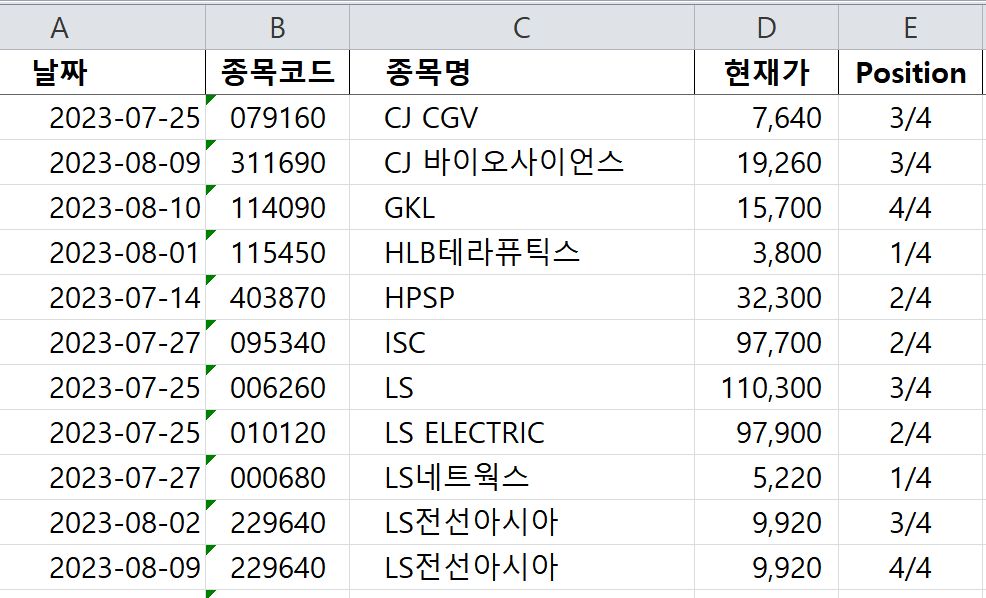Select the CJ CGV name cell
Viewport: 986px width, 598px height.
521,118
